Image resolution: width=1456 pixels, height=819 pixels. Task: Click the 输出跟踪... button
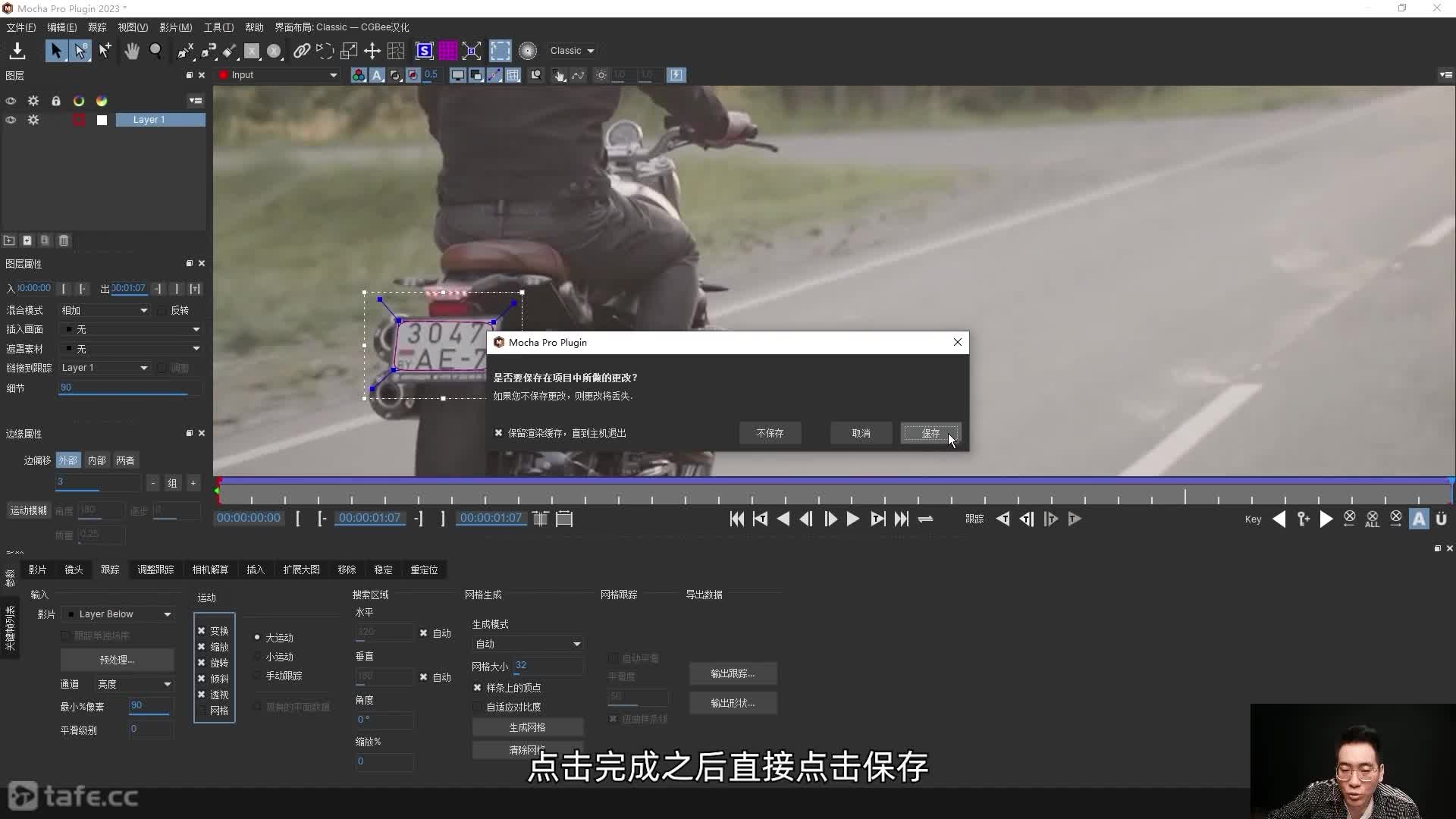click(733, 673)
